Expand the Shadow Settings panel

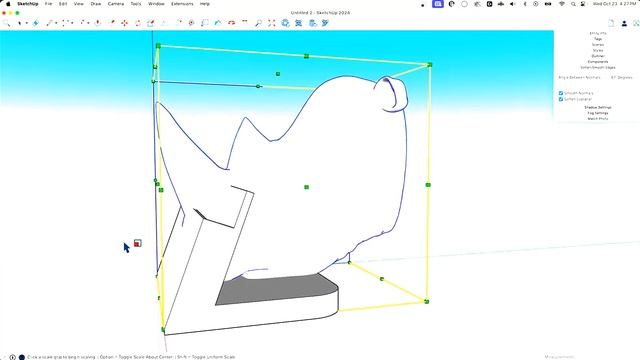(x=598, y=107)
